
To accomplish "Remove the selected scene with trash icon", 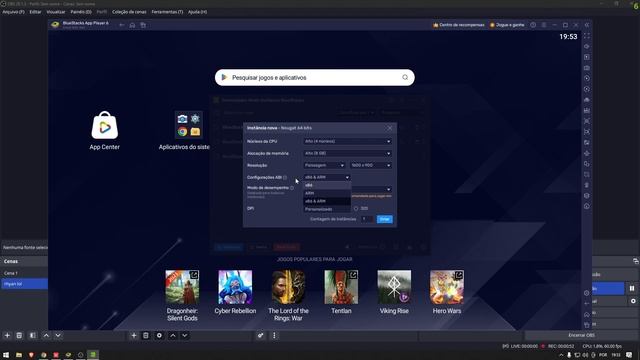I will pyautogui.click(x=19, y=336).
